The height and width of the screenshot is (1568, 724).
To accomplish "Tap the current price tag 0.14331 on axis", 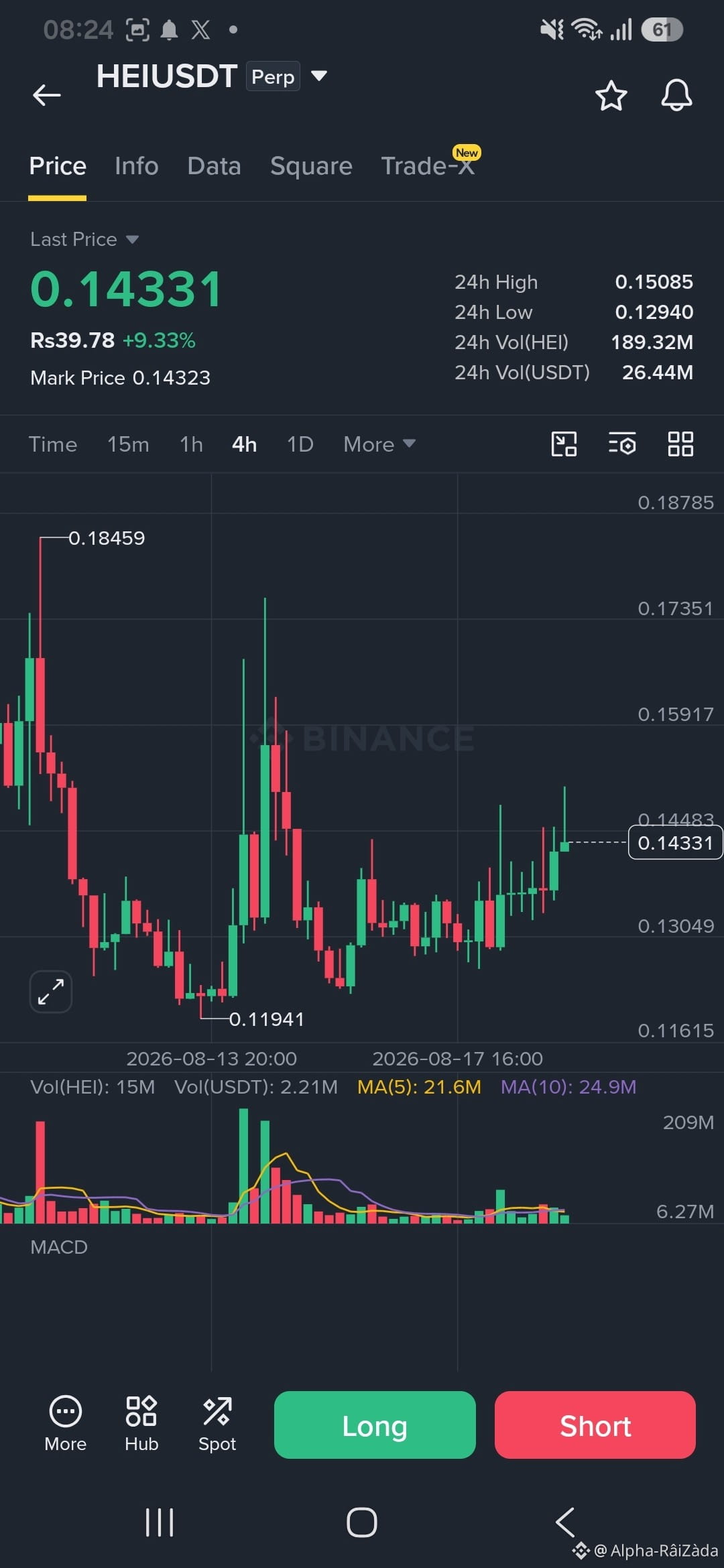I will [675, 842].
